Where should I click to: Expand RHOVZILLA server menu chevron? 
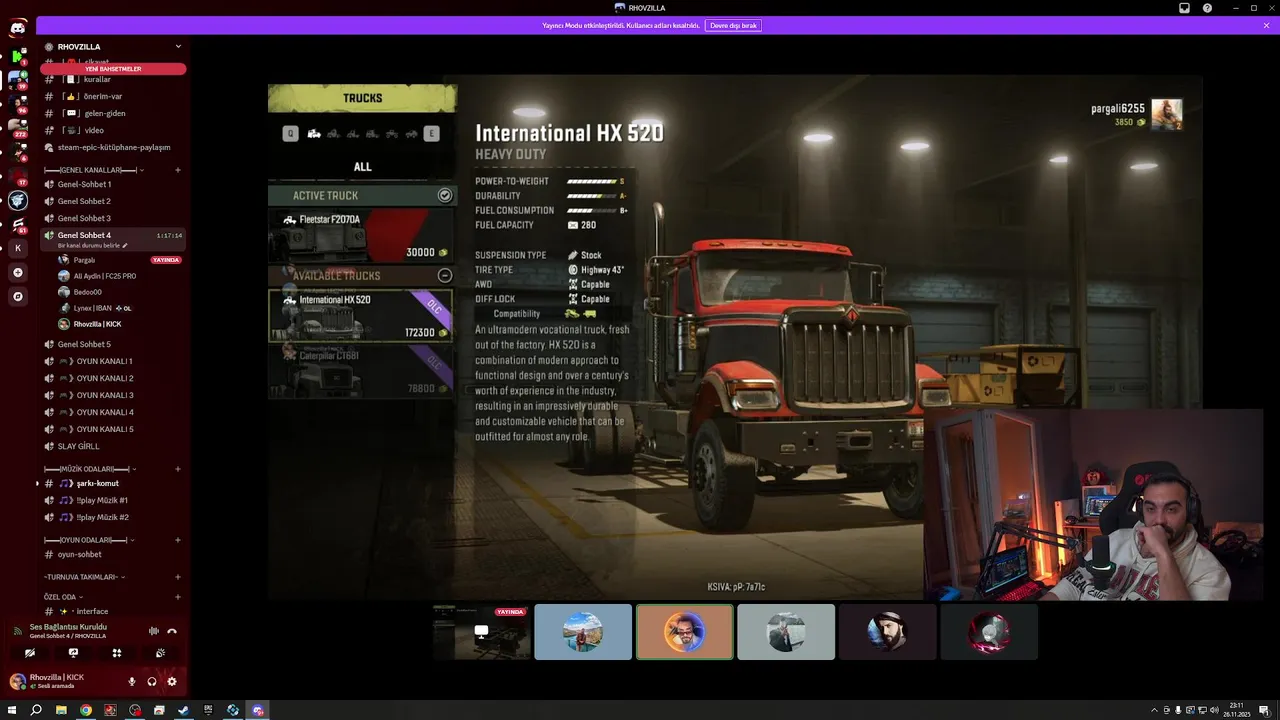pos(178,46)
